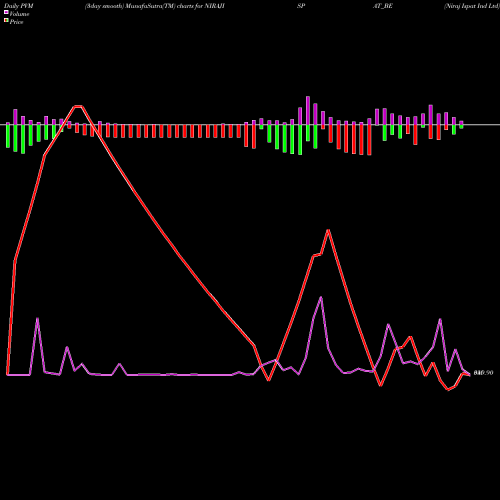This screenshot has width=500, height=500.
Task: Click the '(Niraj Ispat Ind Ltd)' company name
Action: click(x=471, y=6)
